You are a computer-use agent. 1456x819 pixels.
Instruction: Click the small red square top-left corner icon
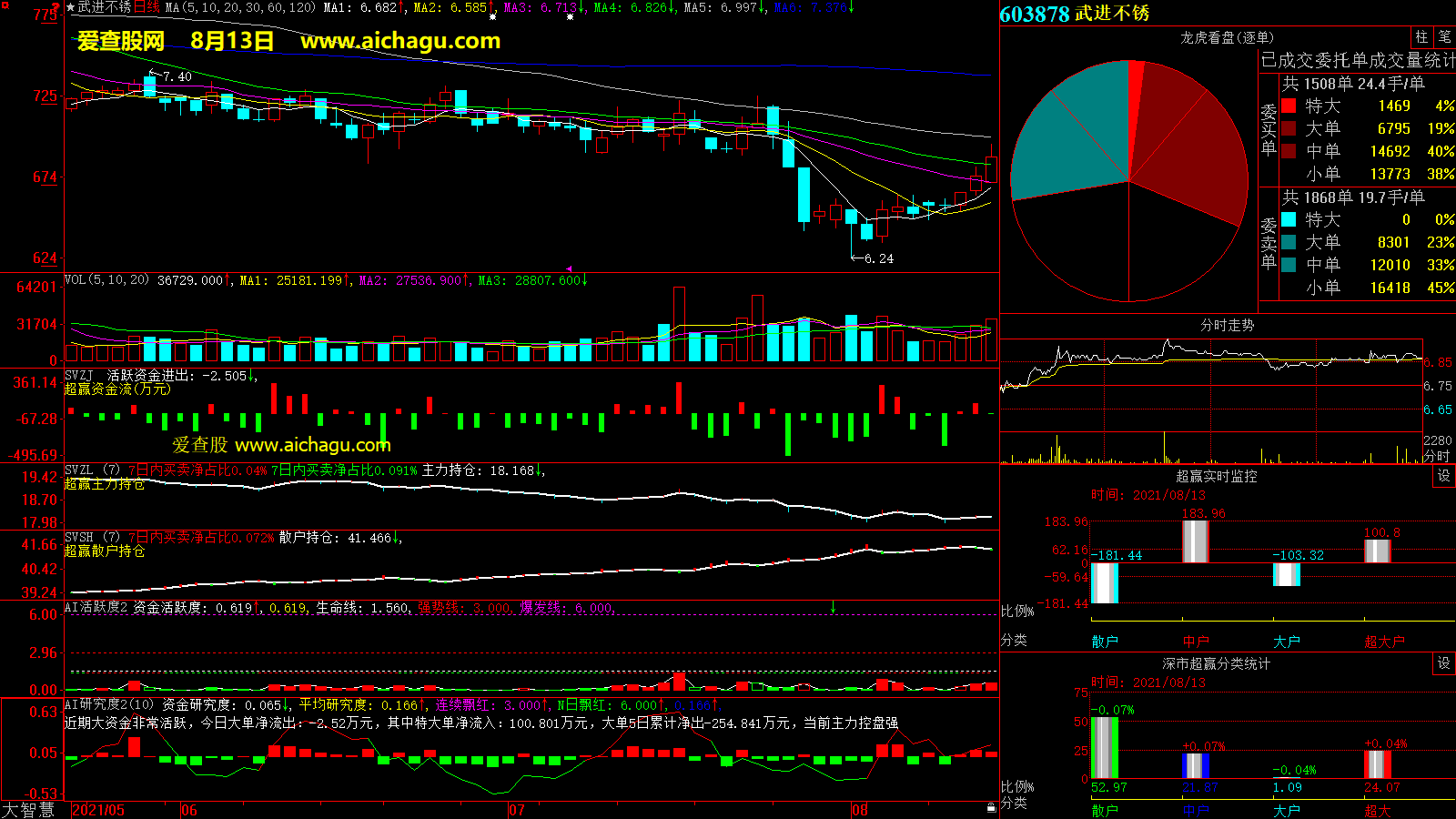5,5
